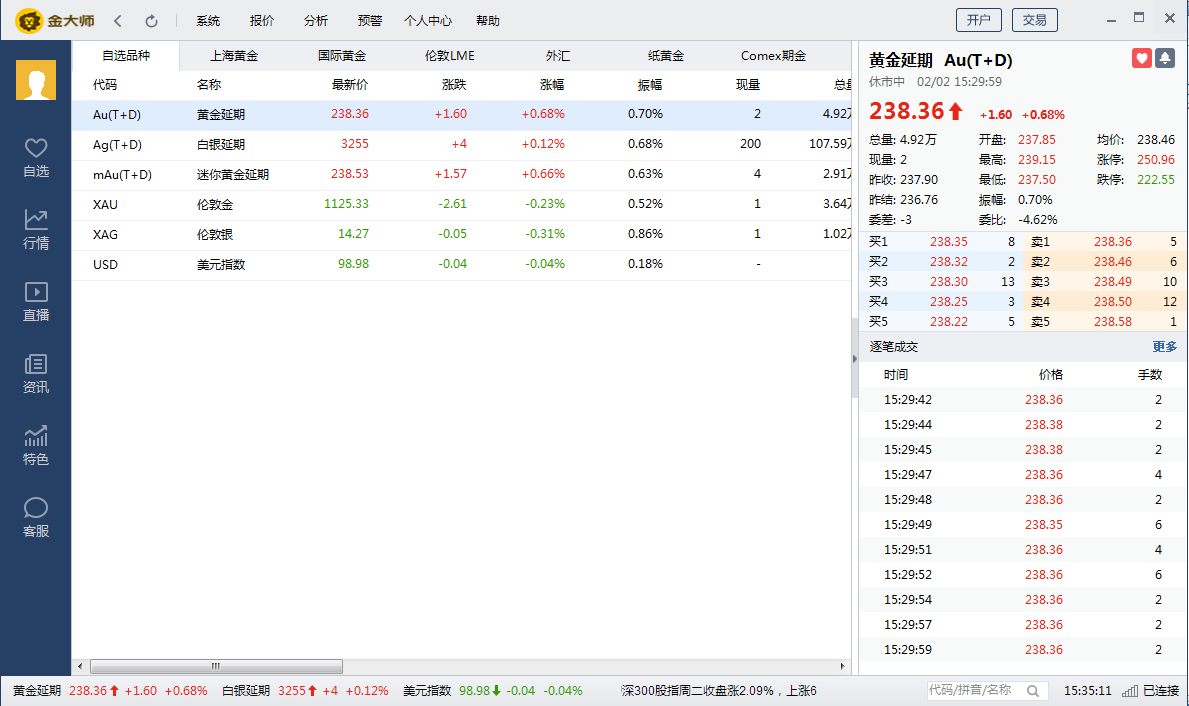1189x706 pixels.
Task: Click the 涨停 limit-up value 250.96
Action: (x=1156, y=160)
